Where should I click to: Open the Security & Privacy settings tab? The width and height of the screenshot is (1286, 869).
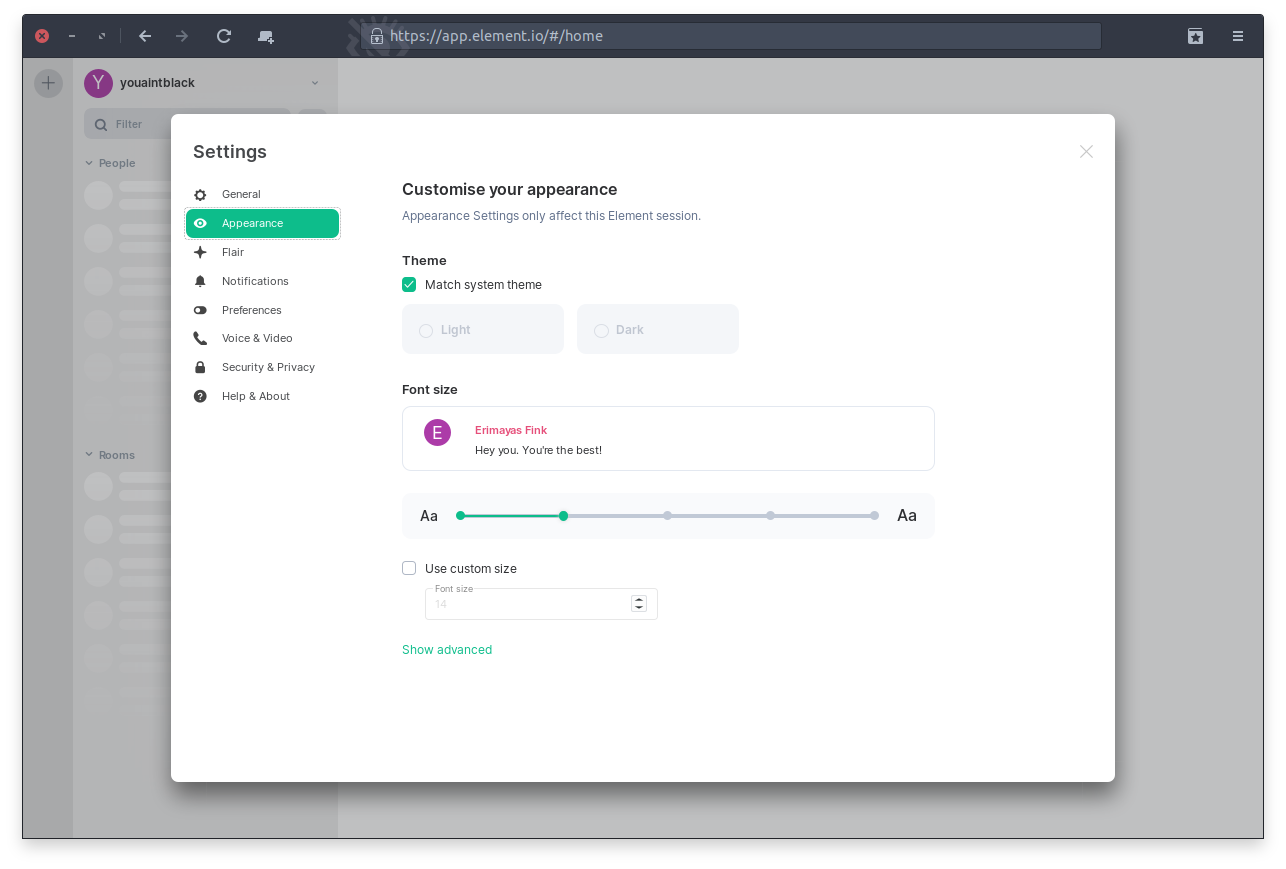262,367
